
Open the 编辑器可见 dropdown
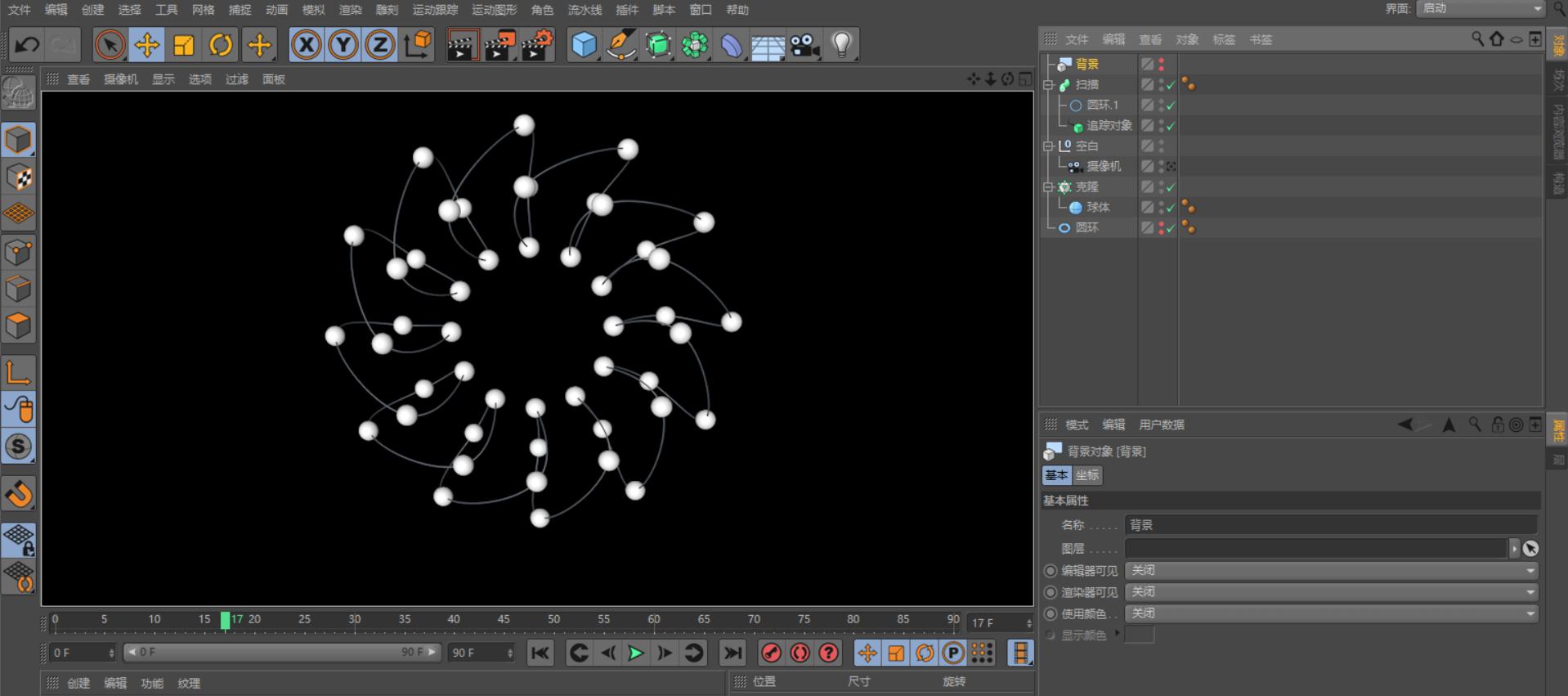click(1332, 570)
